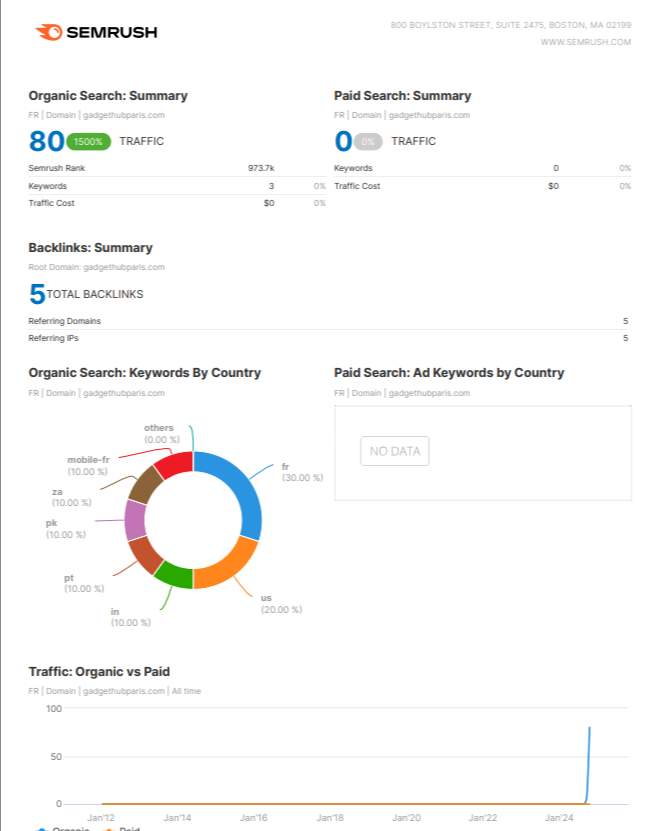Select the Semrush Rank row
Screen dimensions: 657x831
coord(177,168)
